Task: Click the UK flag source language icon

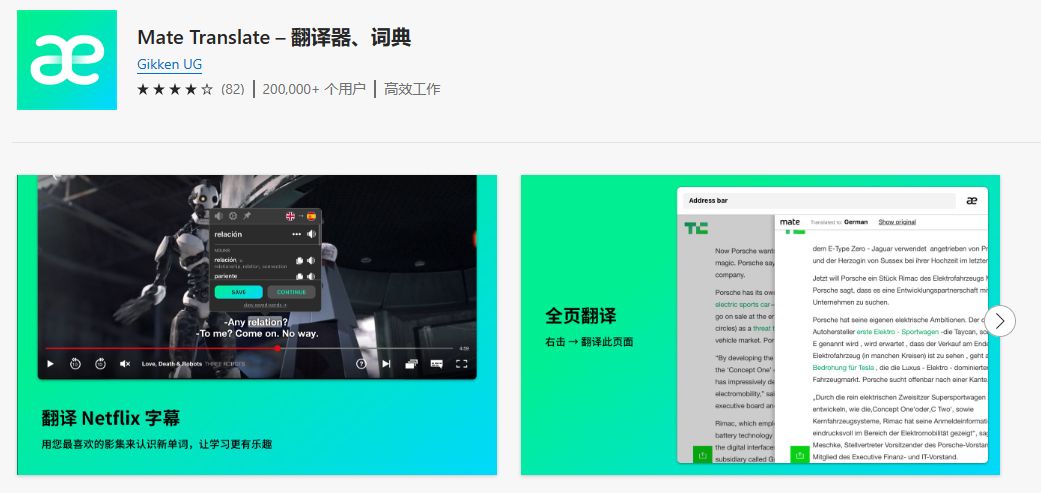Action: click(290, 216)
